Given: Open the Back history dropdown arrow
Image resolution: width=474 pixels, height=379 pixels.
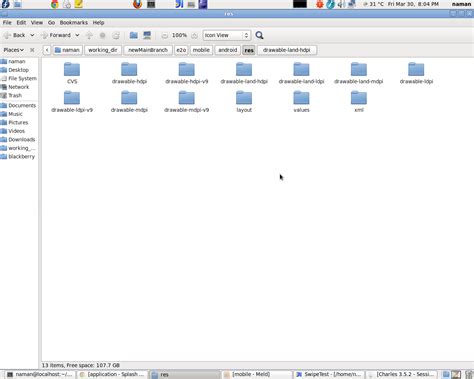Looking at the screenshot, I should click(x=32, y=35).
